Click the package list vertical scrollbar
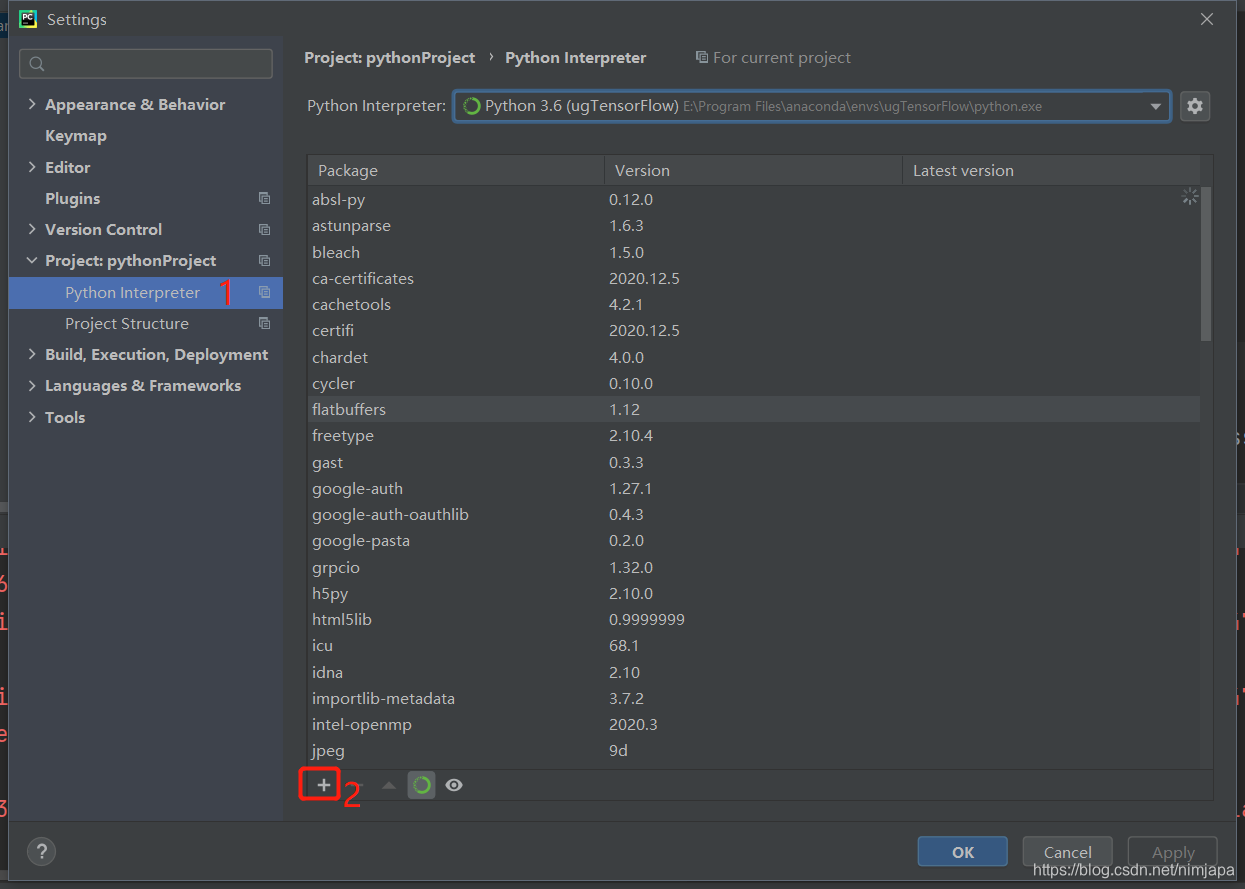Viewport: 1245px width, 889px height. [1206, 264]
